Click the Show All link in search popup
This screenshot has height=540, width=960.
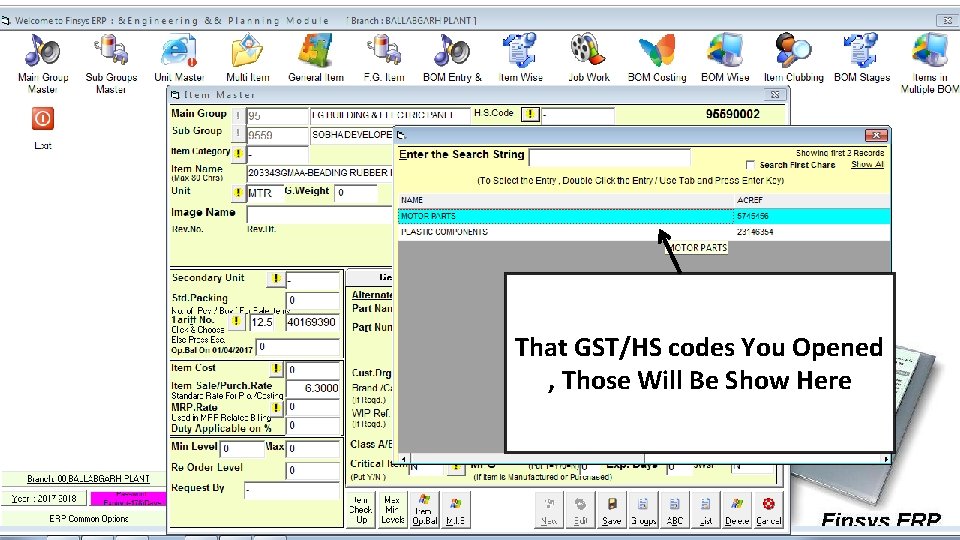point(867,165)
